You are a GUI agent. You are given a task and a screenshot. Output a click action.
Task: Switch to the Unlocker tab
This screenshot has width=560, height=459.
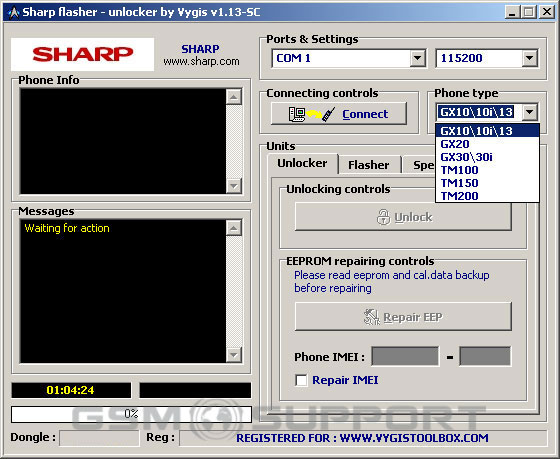(302, 164)
